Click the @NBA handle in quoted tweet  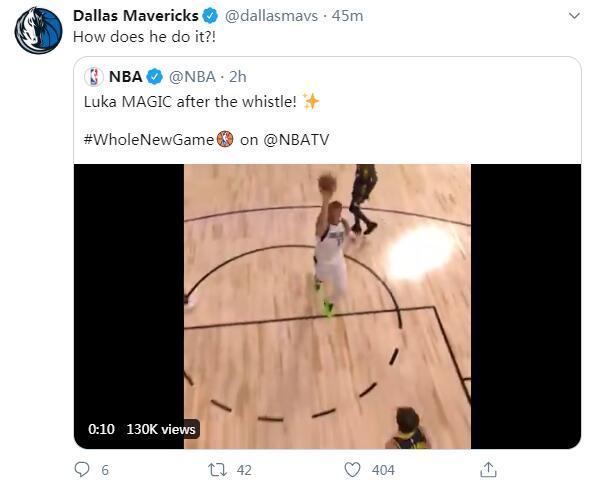[192, 77]
